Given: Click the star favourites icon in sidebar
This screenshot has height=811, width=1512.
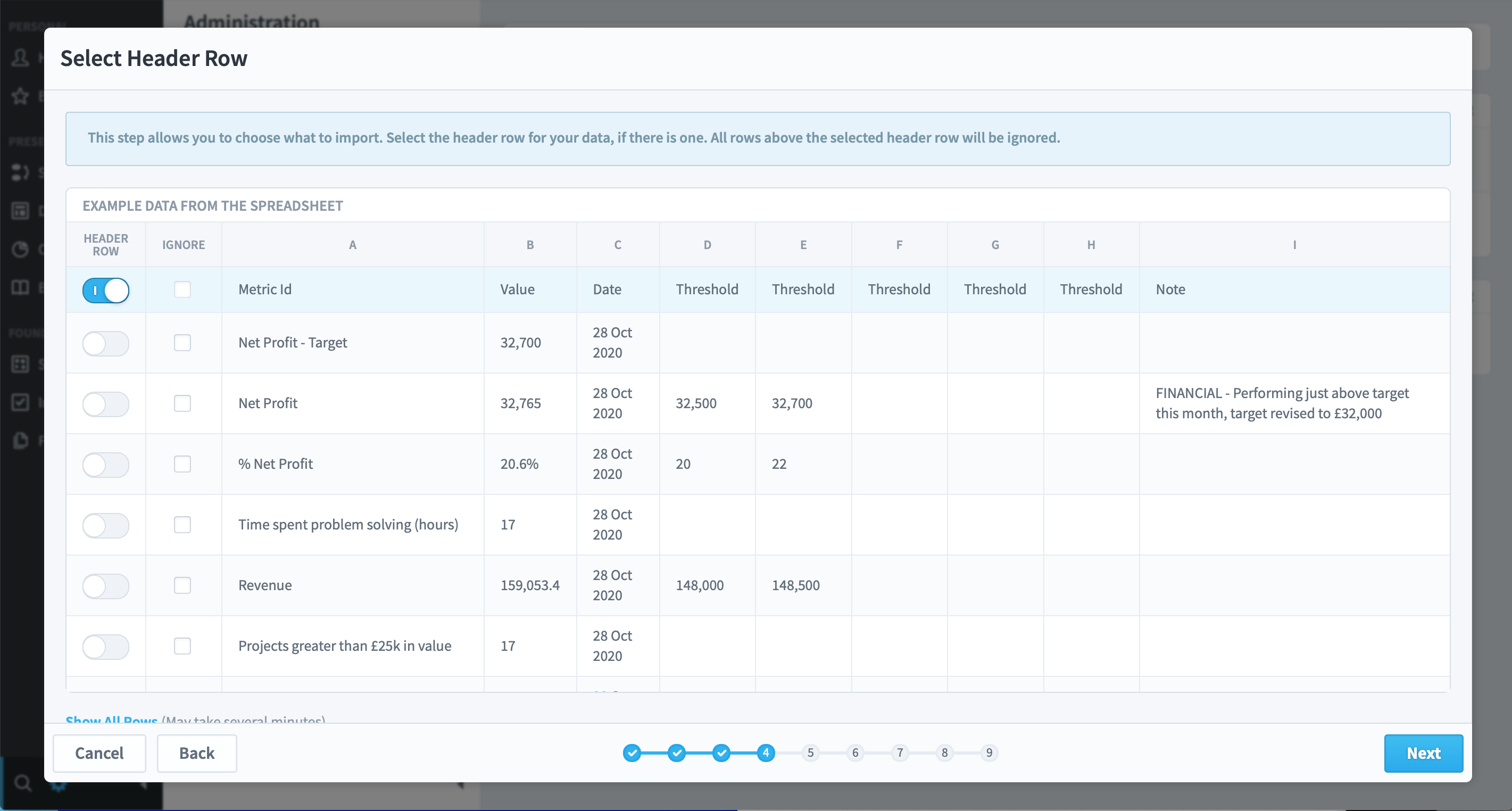Looking at the screenshot, I should [x=21, y=95].
